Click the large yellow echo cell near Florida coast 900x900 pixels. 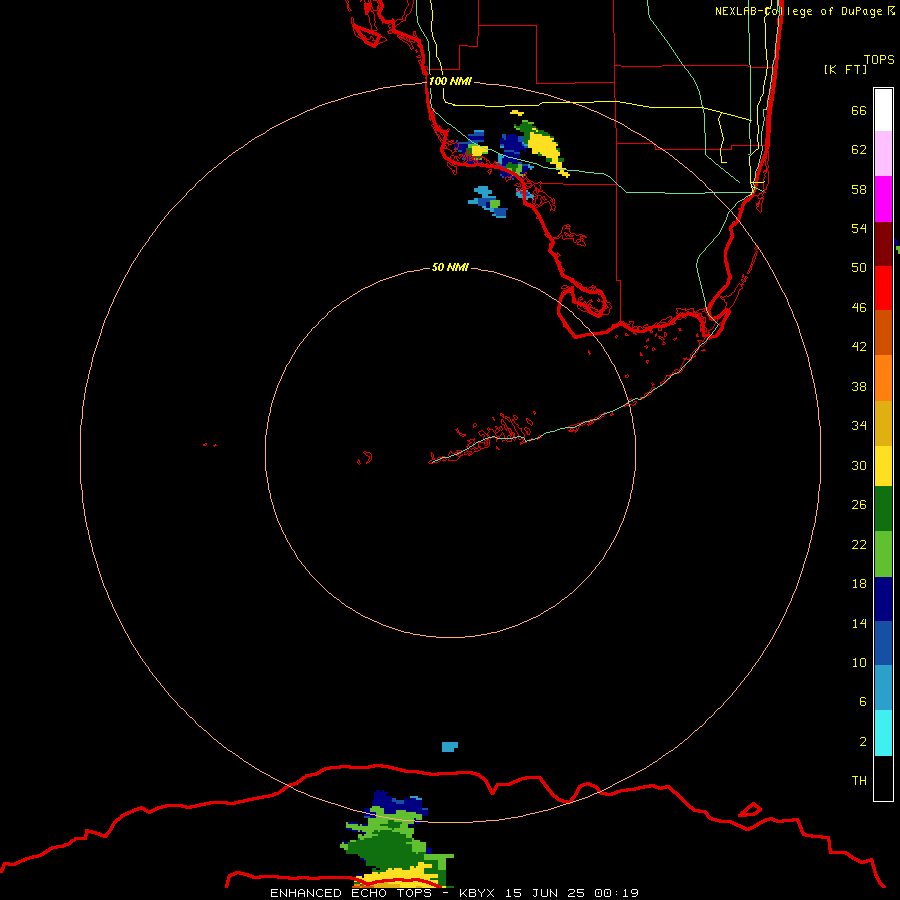pos(543,146)
